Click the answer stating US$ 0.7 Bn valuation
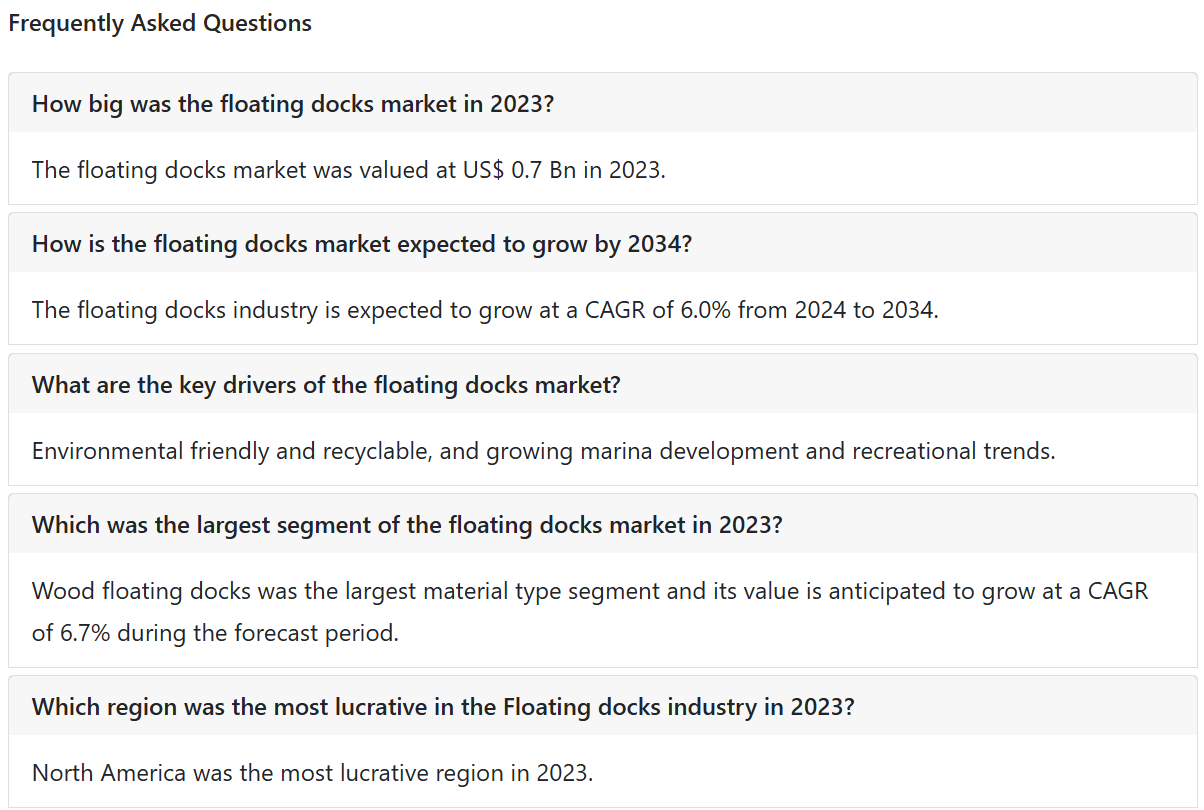The height and width of the screenshot is (810, 1204). coord(349,169)
